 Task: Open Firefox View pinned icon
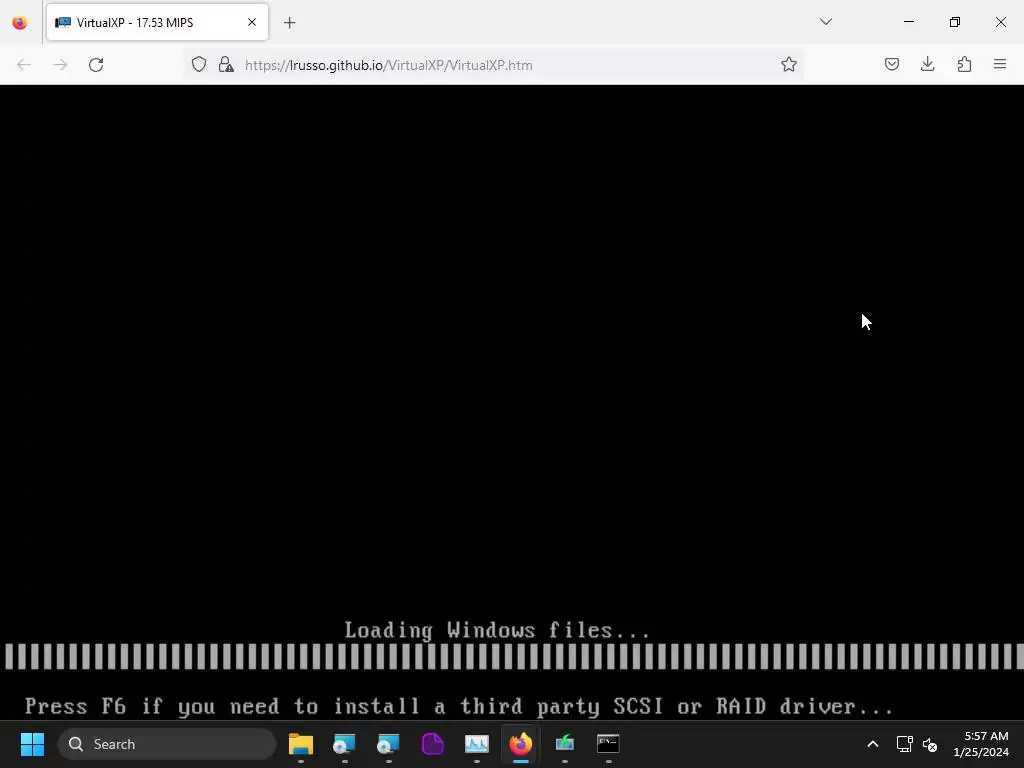point(20,23)
